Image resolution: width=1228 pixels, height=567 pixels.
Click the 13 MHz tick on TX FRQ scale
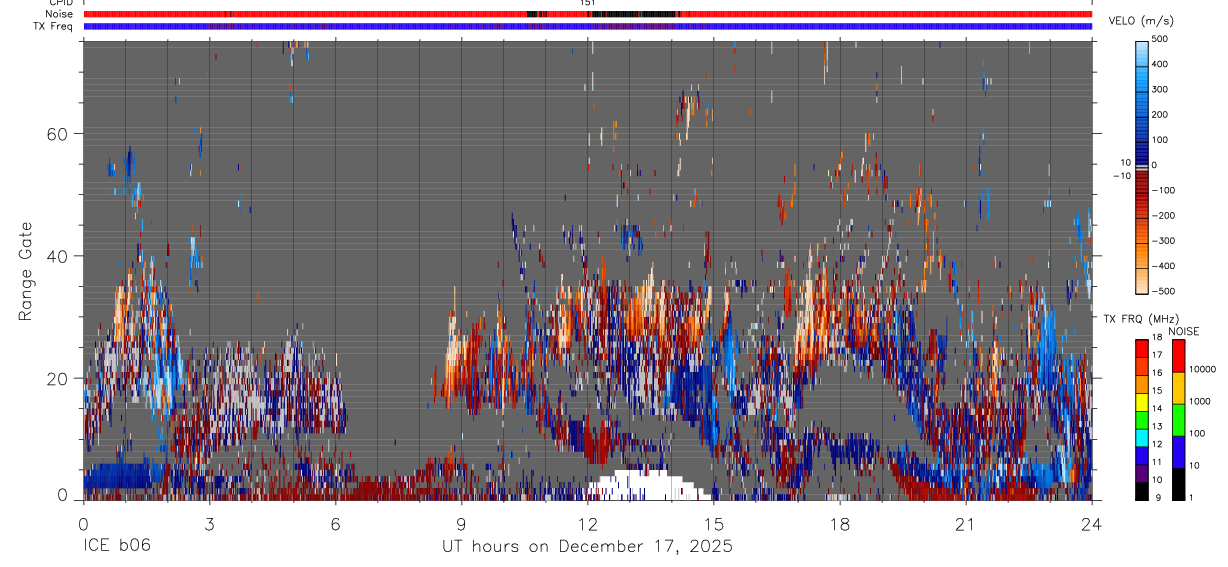tap(1158, 426)
